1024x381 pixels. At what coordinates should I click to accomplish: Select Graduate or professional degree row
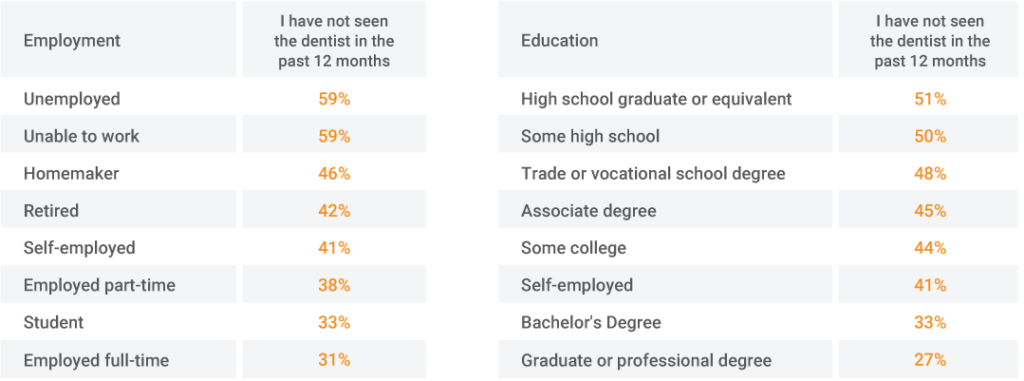tap(758, 360)
